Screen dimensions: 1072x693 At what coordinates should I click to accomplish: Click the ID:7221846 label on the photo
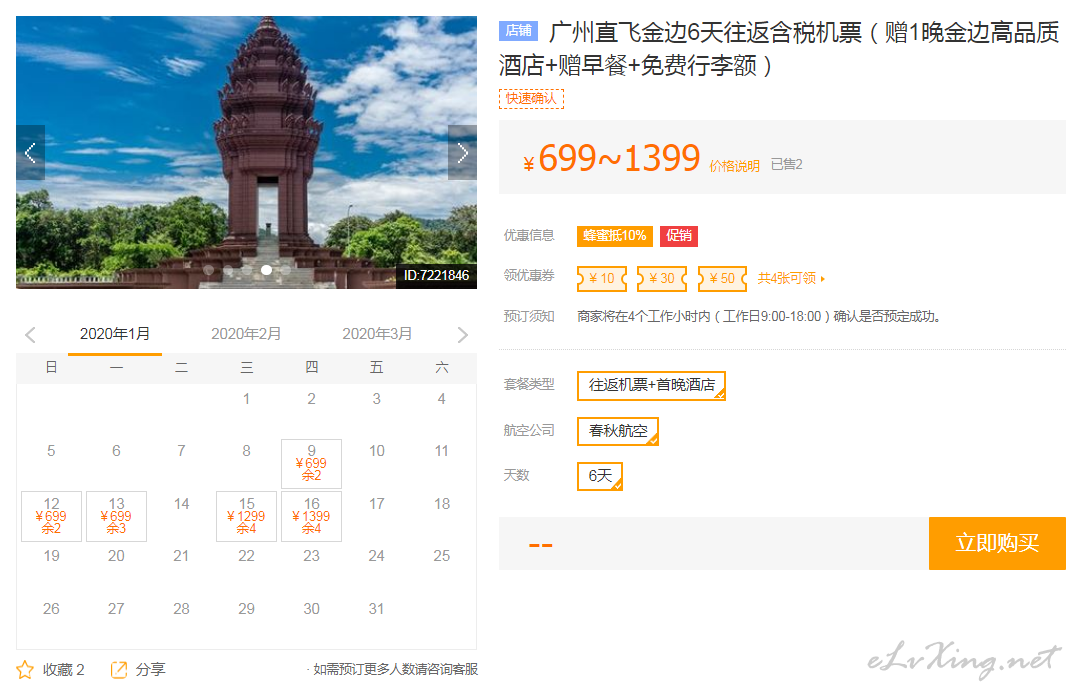click(436, 275)
